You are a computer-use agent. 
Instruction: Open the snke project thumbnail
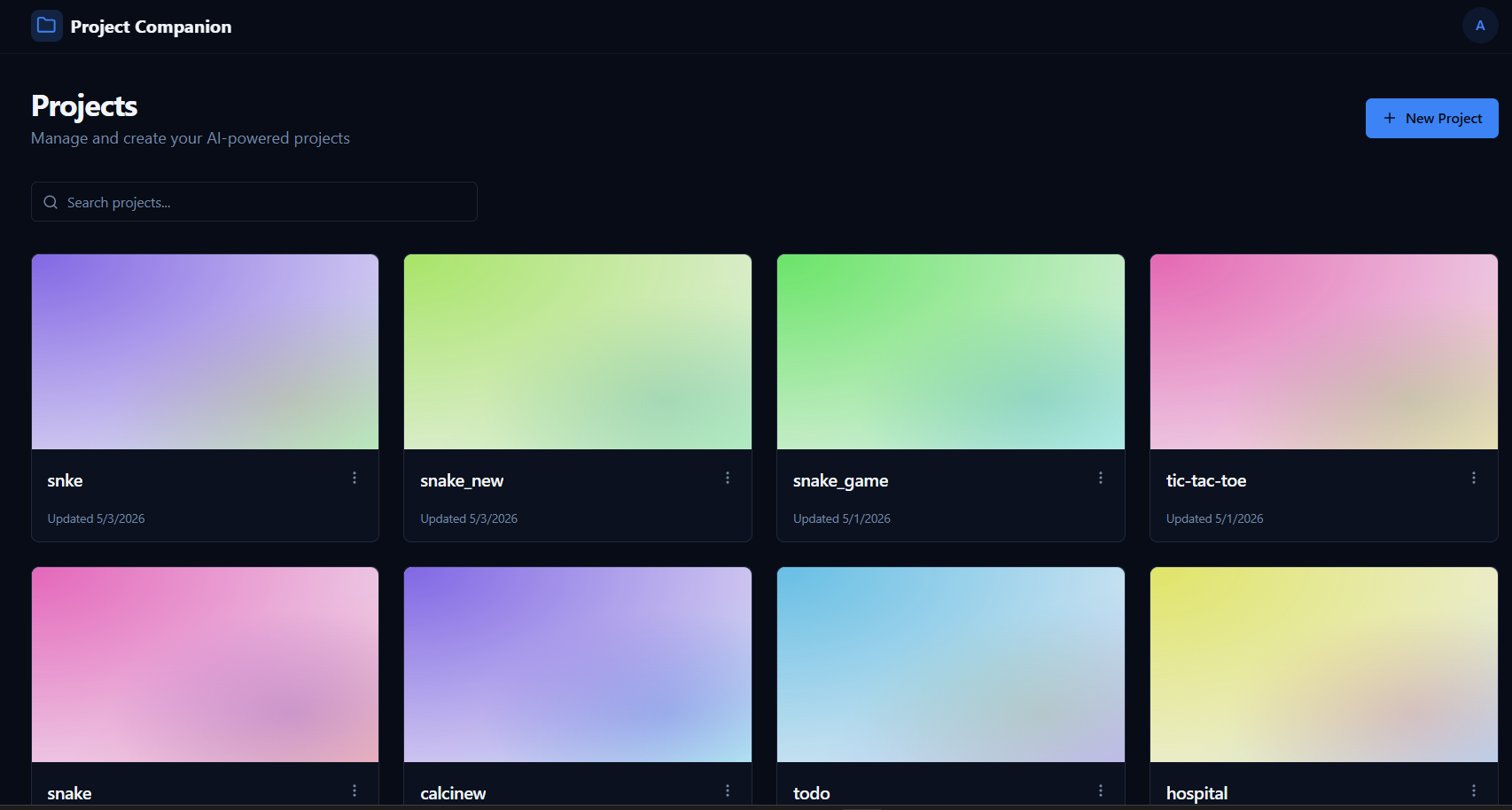tap(205, 352)
